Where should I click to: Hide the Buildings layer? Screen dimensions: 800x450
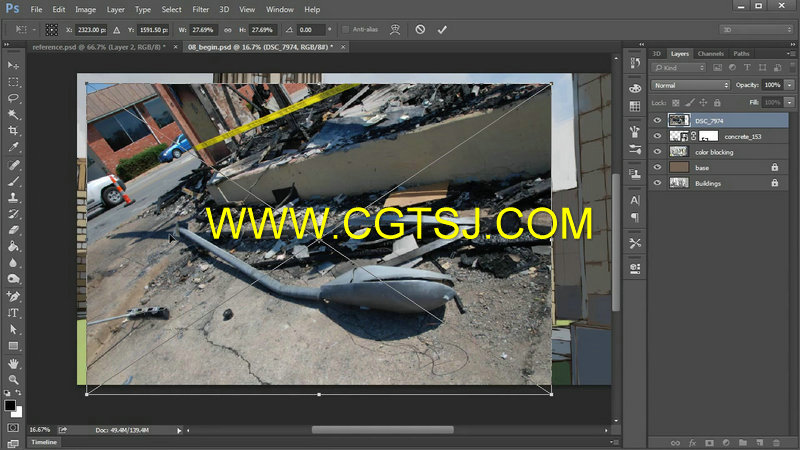(657, 183)
